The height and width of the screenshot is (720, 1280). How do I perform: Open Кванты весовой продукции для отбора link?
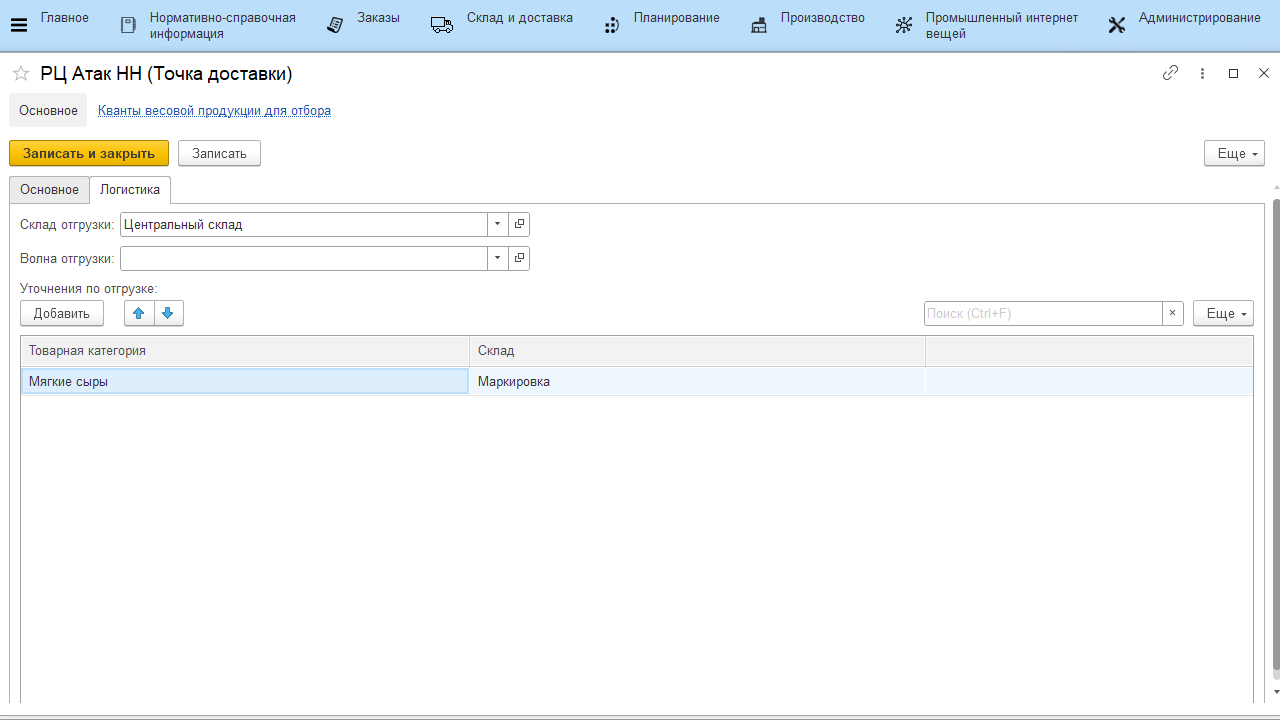[214, 111]
